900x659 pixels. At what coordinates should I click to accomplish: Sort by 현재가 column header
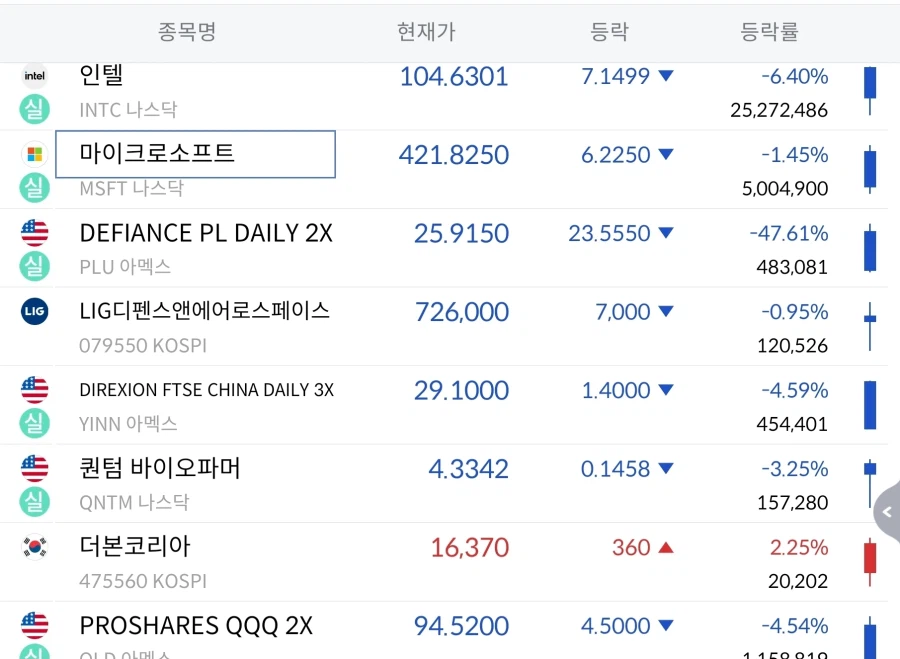point(426,32)
